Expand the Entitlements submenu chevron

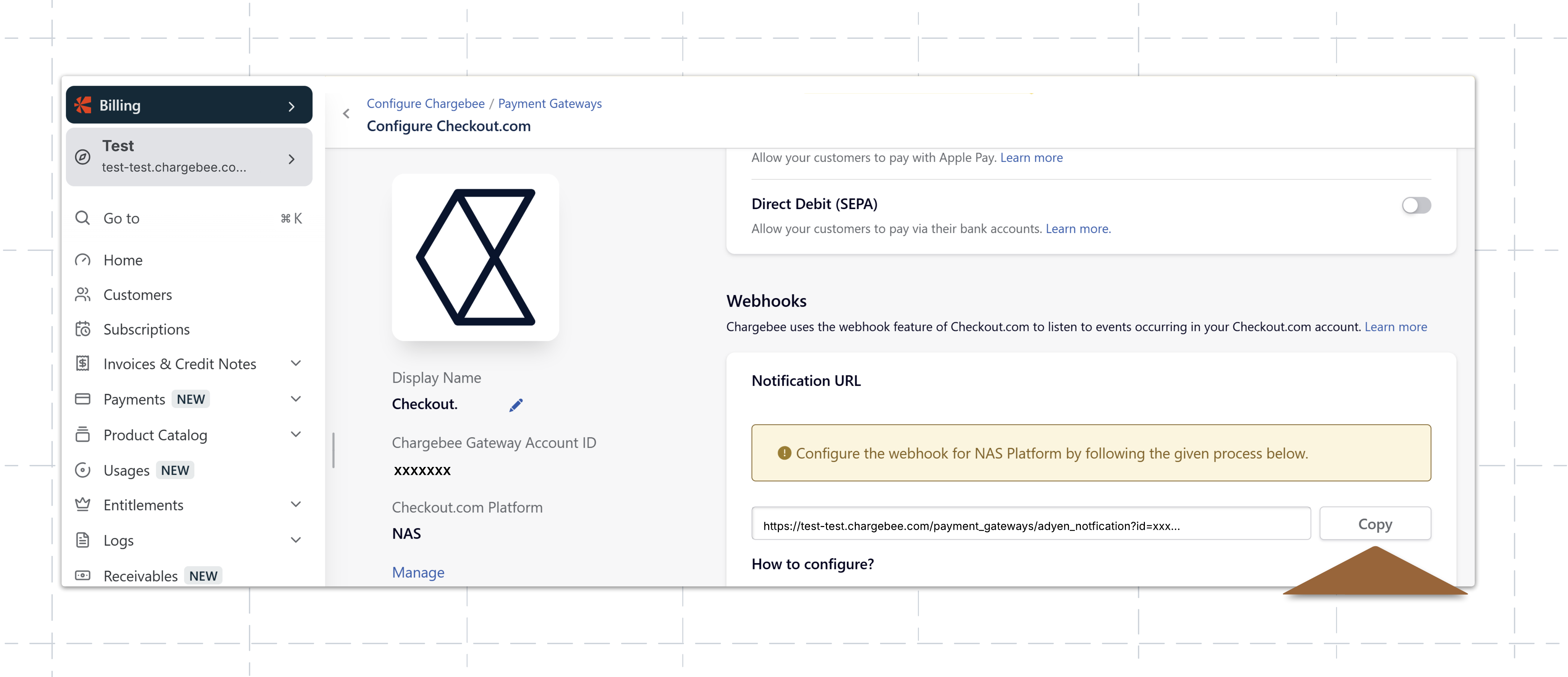(x=296, y=504)
